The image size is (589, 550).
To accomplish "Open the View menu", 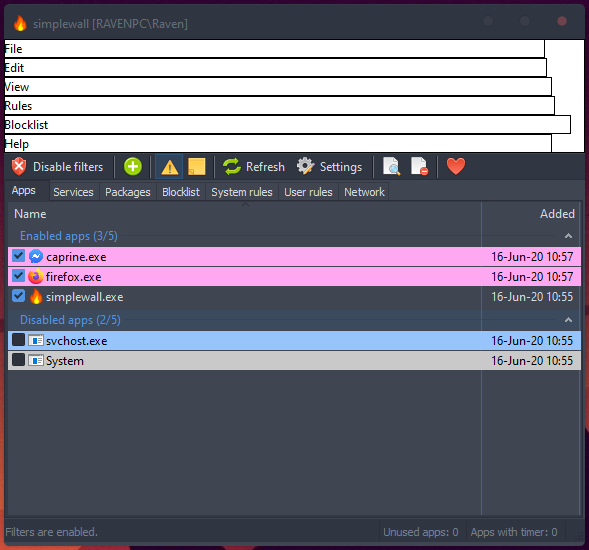I will coord(278,87).
